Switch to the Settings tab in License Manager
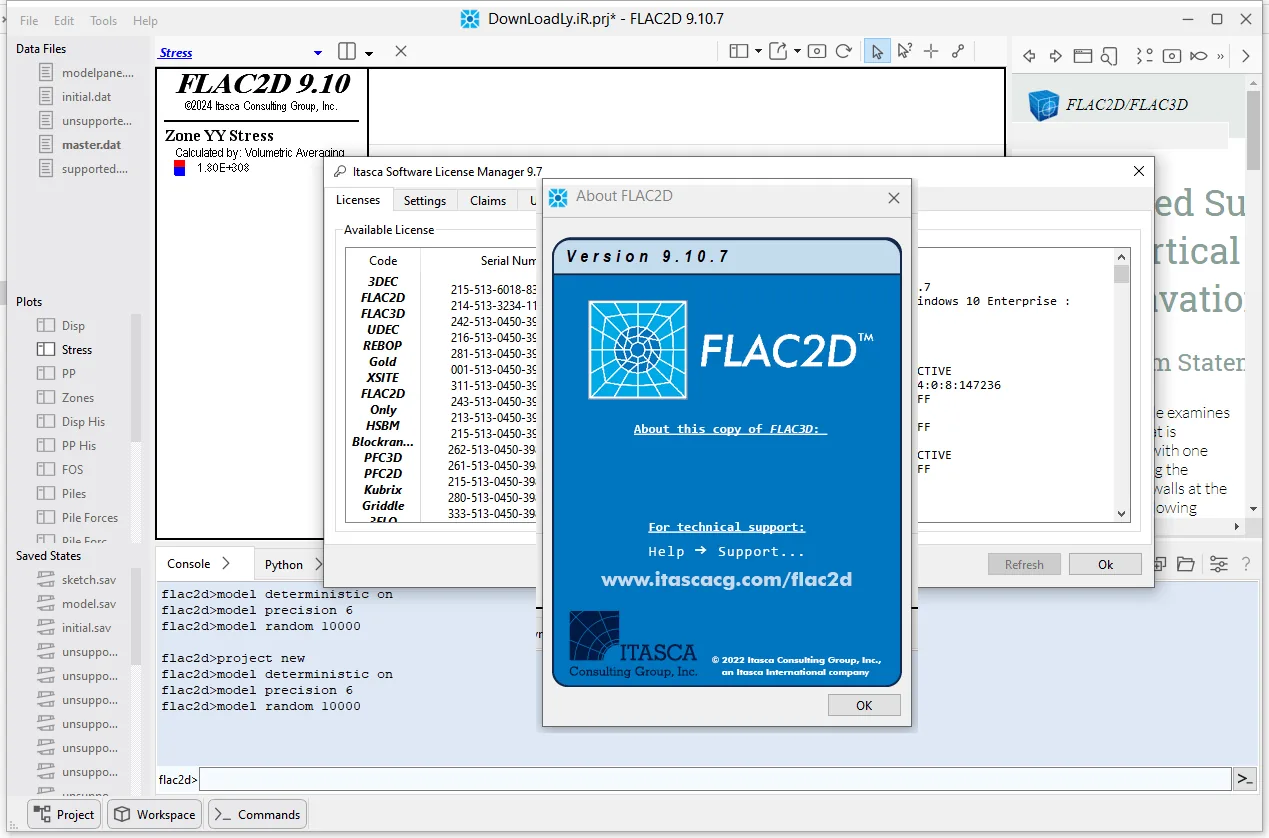The width and height of the screenshot is (1269, 838). [x=425, y=200]
